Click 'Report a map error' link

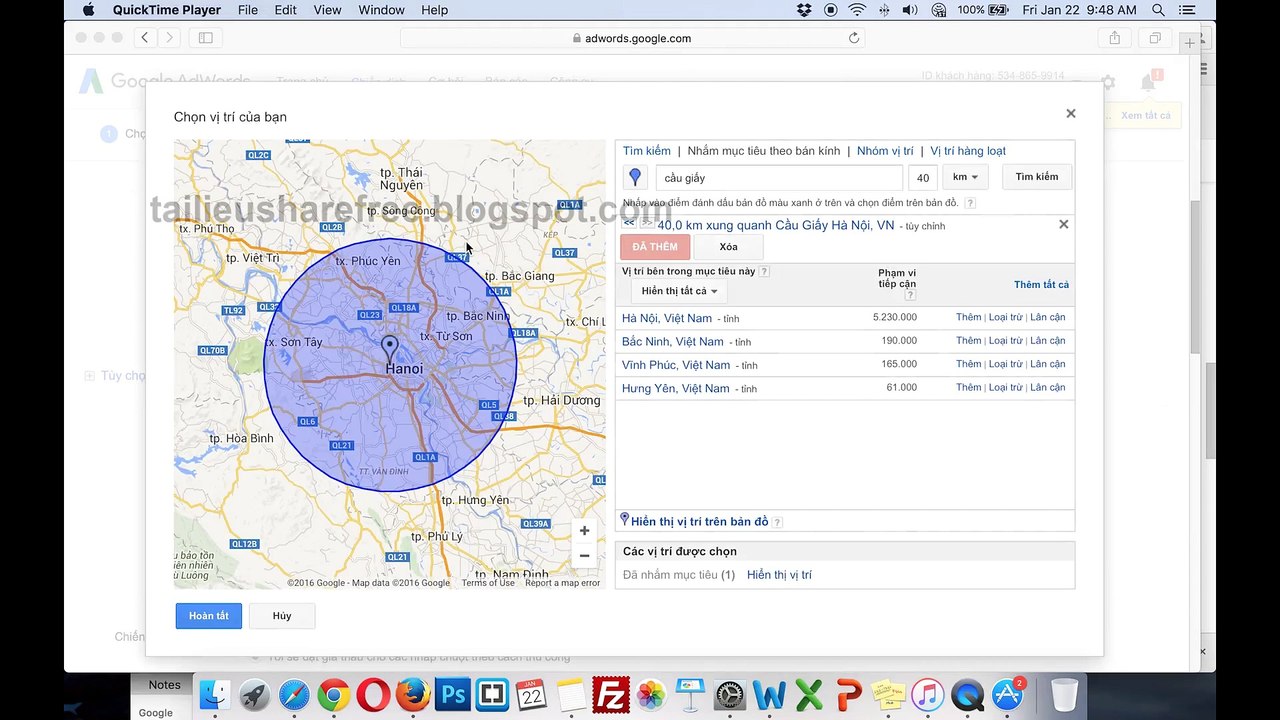pos(562,583)
